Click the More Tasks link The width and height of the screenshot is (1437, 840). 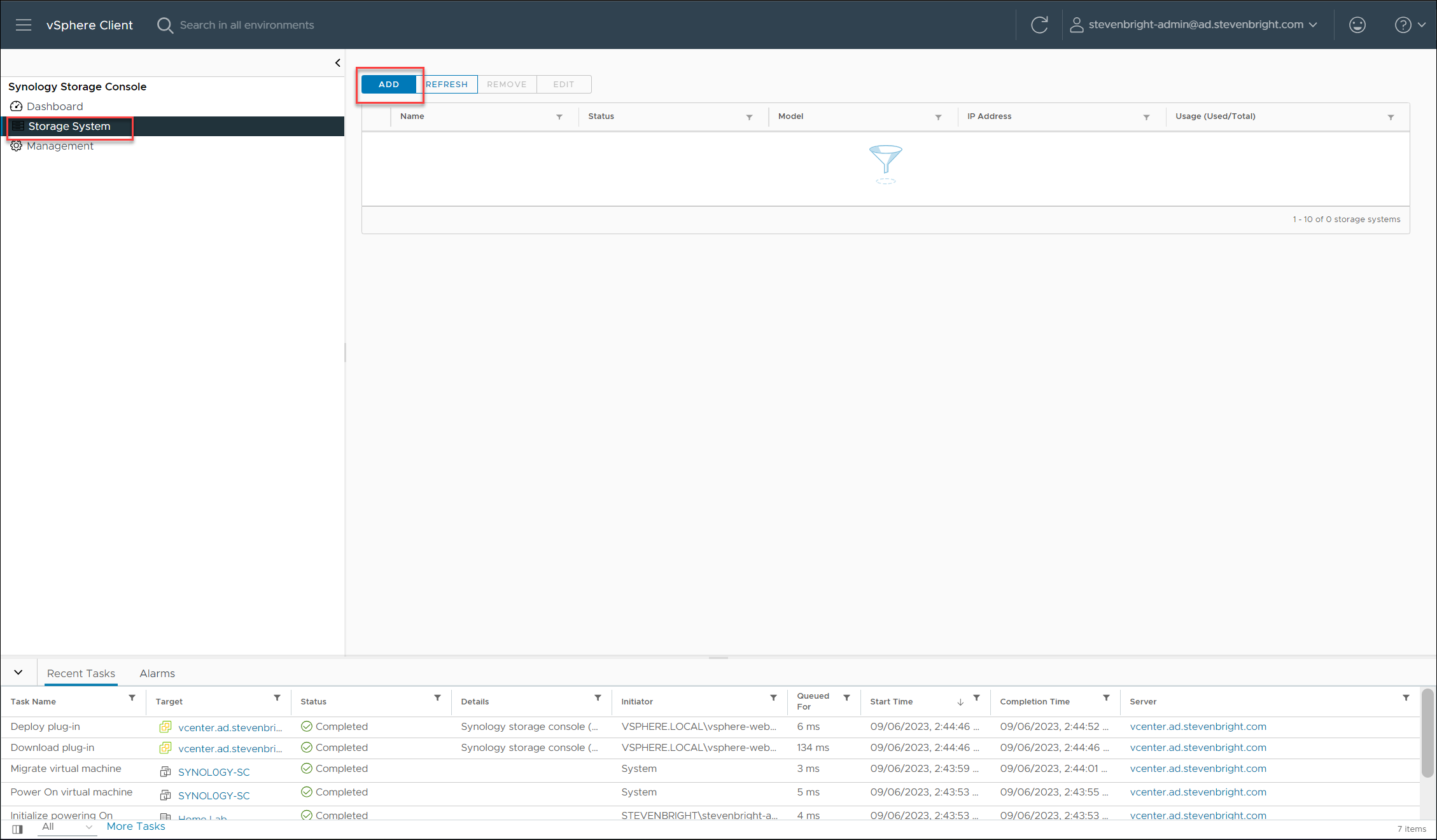(x=136, y=826)
